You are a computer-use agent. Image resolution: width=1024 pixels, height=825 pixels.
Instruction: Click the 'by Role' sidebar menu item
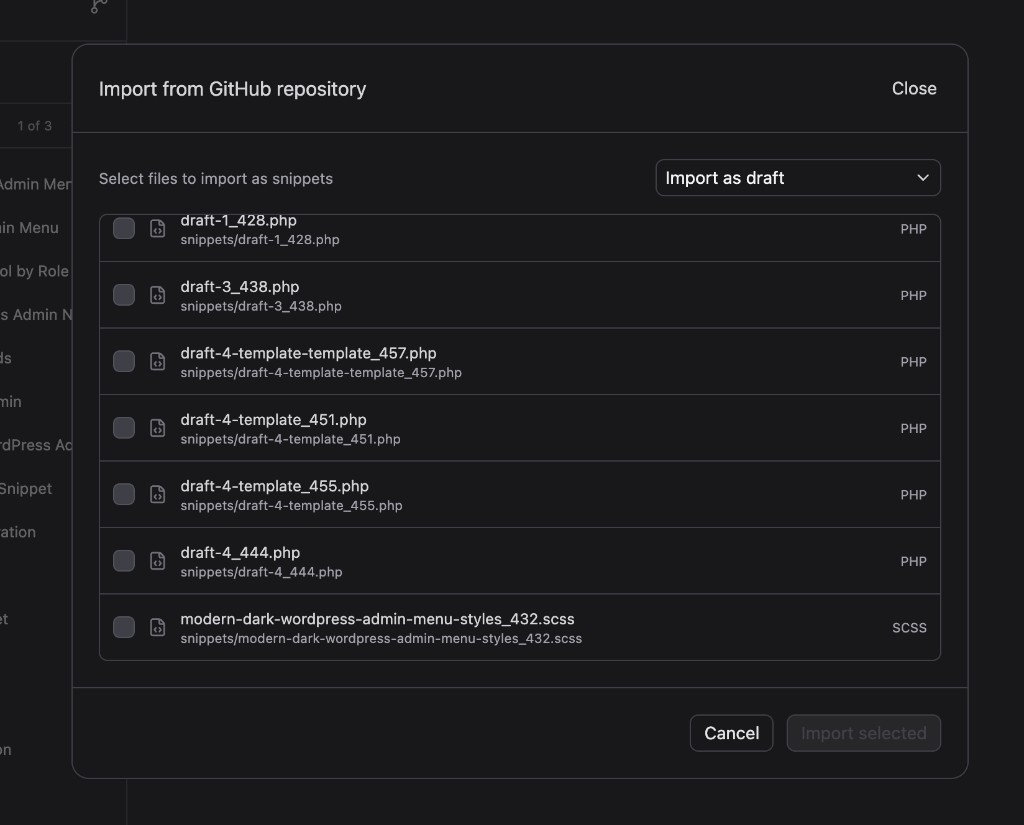34,271
